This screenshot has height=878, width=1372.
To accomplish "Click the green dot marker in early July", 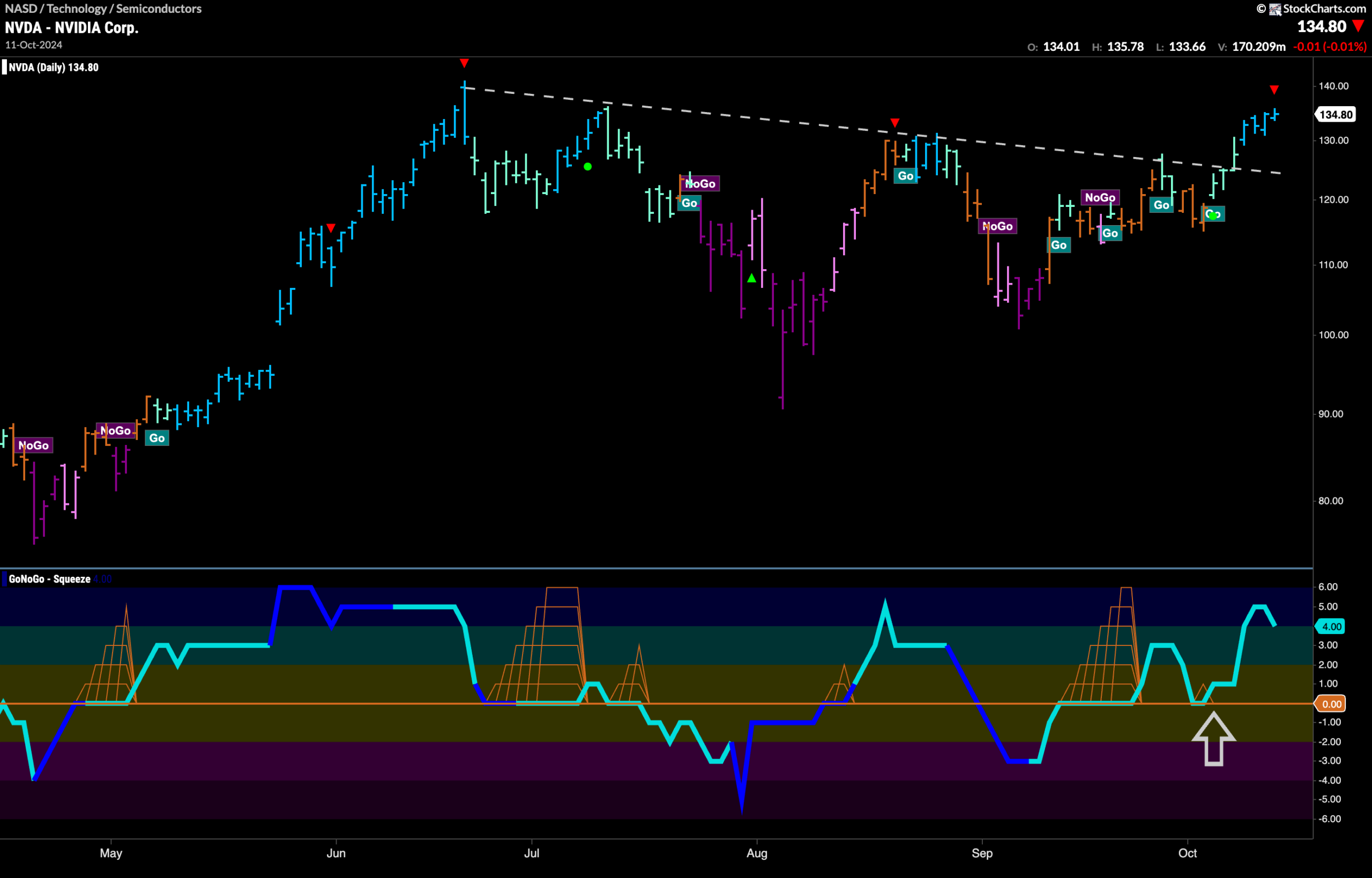I will point(588,167).
